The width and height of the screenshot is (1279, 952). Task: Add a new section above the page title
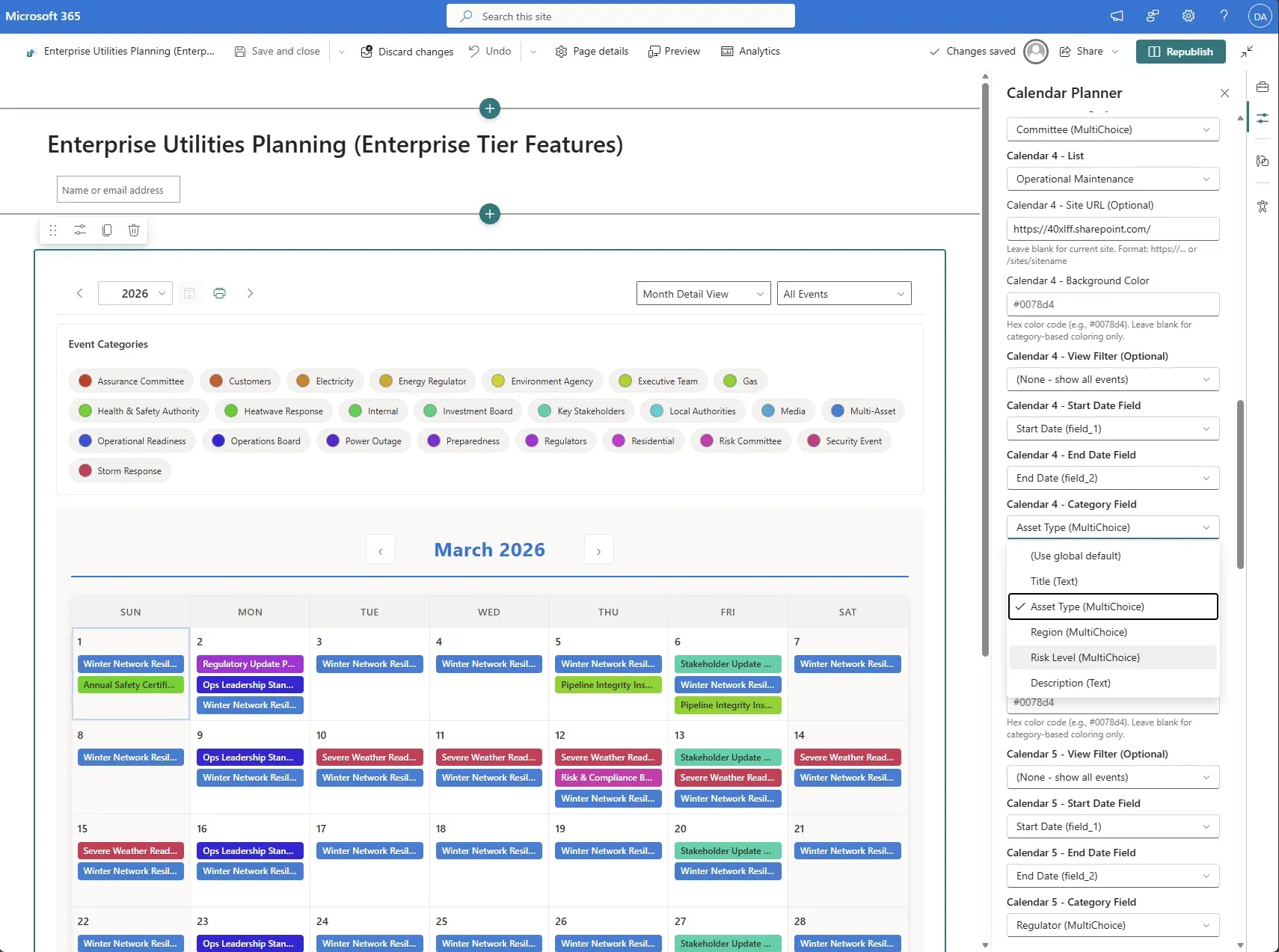[x=489, y=108]
